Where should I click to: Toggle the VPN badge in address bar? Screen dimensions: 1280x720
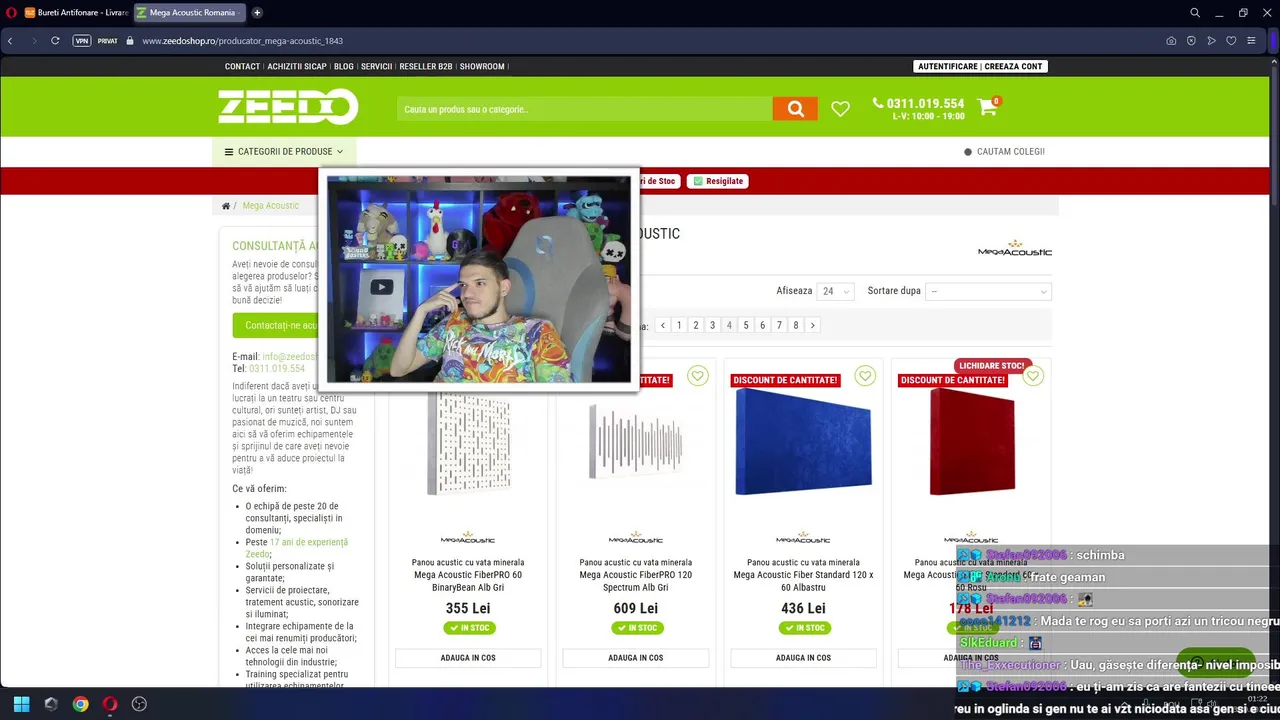coord(81,41)
